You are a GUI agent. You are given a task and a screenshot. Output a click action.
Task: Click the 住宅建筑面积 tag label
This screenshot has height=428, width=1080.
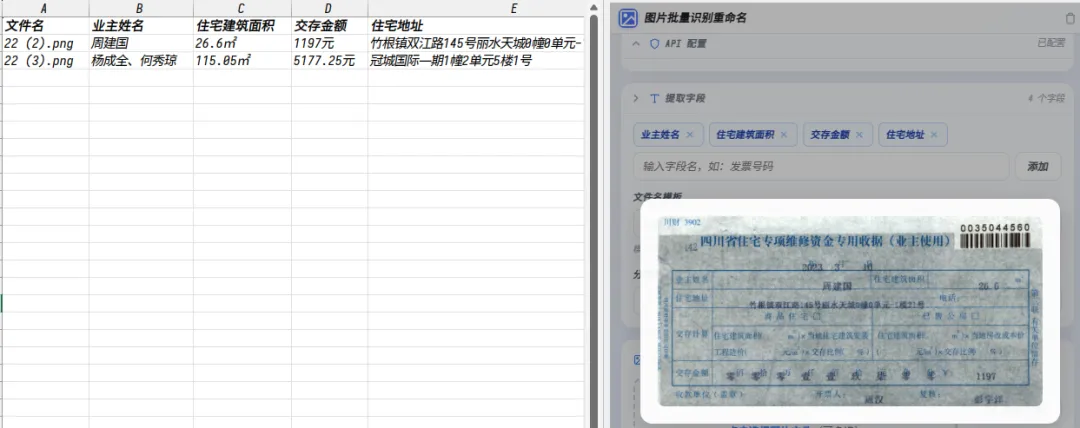point(745,134)
